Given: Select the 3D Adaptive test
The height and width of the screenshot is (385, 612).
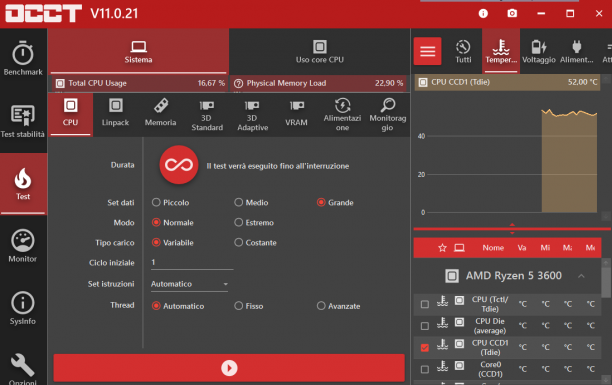Looking at the screenshot, I should click(252, 116).
